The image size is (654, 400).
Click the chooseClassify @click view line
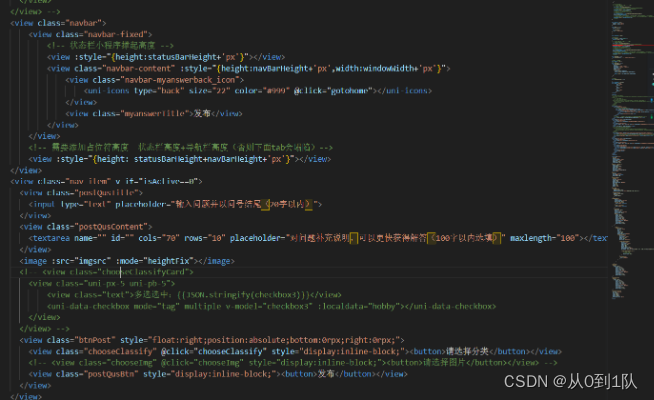click(x=295, y=351)
